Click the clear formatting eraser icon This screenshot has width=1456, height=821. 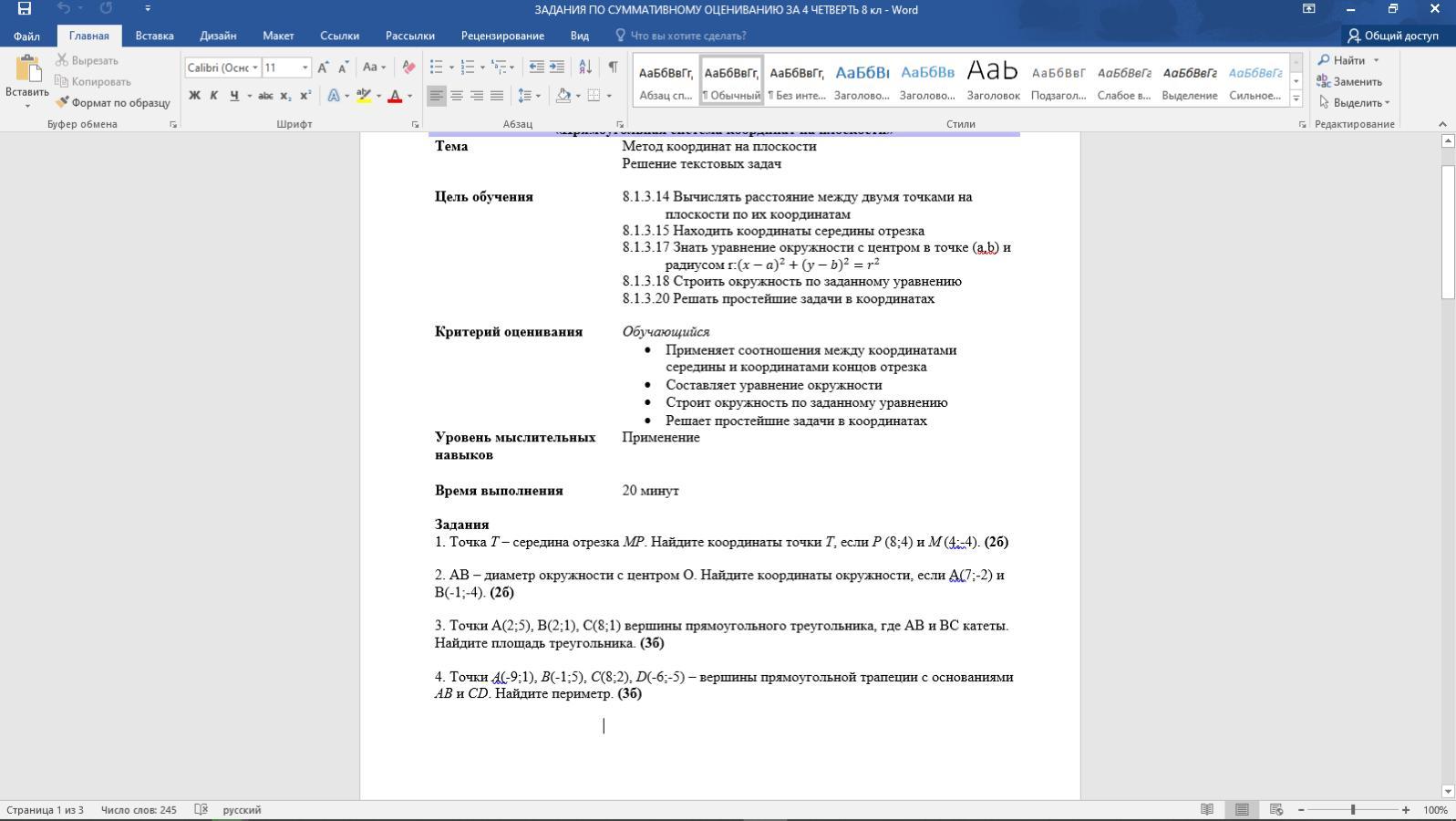[x=408, y=67]
